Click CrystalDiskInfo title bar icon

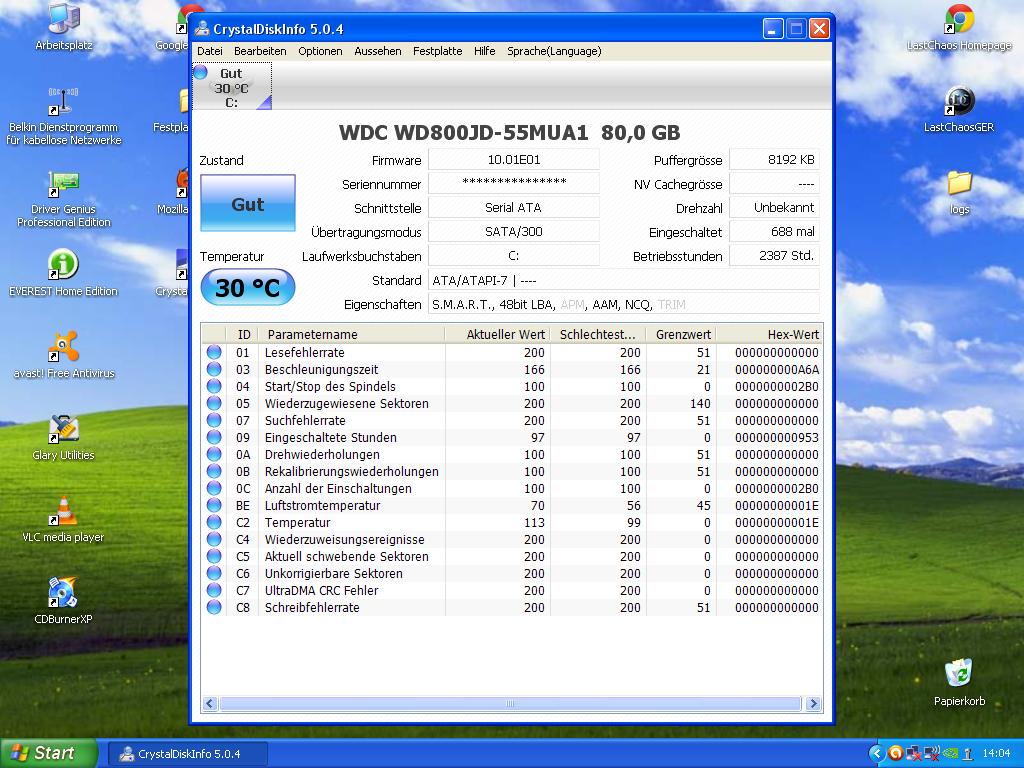click(202, 29)
